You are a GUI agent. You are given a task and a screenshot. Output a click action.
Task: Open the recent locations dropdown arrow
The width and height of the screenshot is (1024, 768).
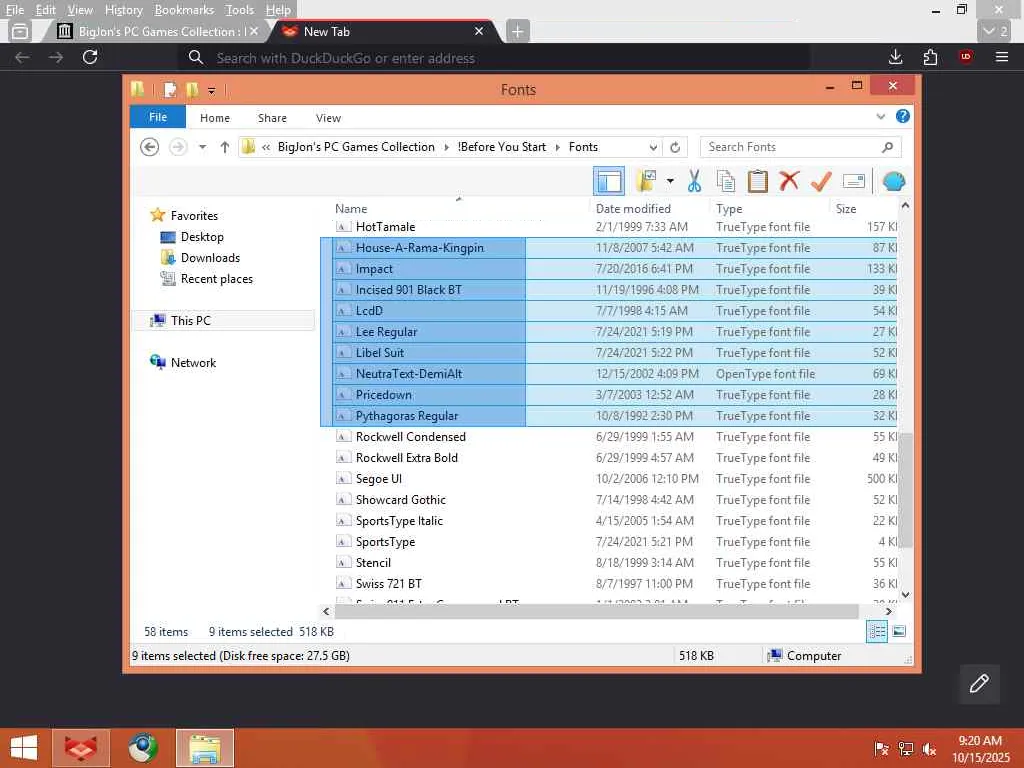click(202, 147)
